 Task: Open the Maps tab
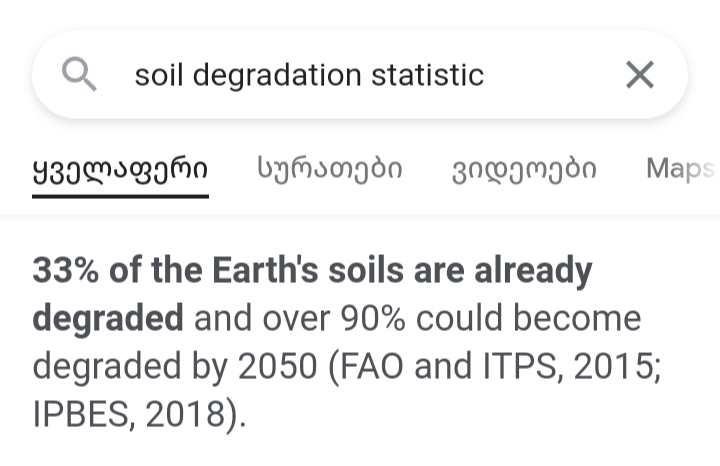(680, 168)
